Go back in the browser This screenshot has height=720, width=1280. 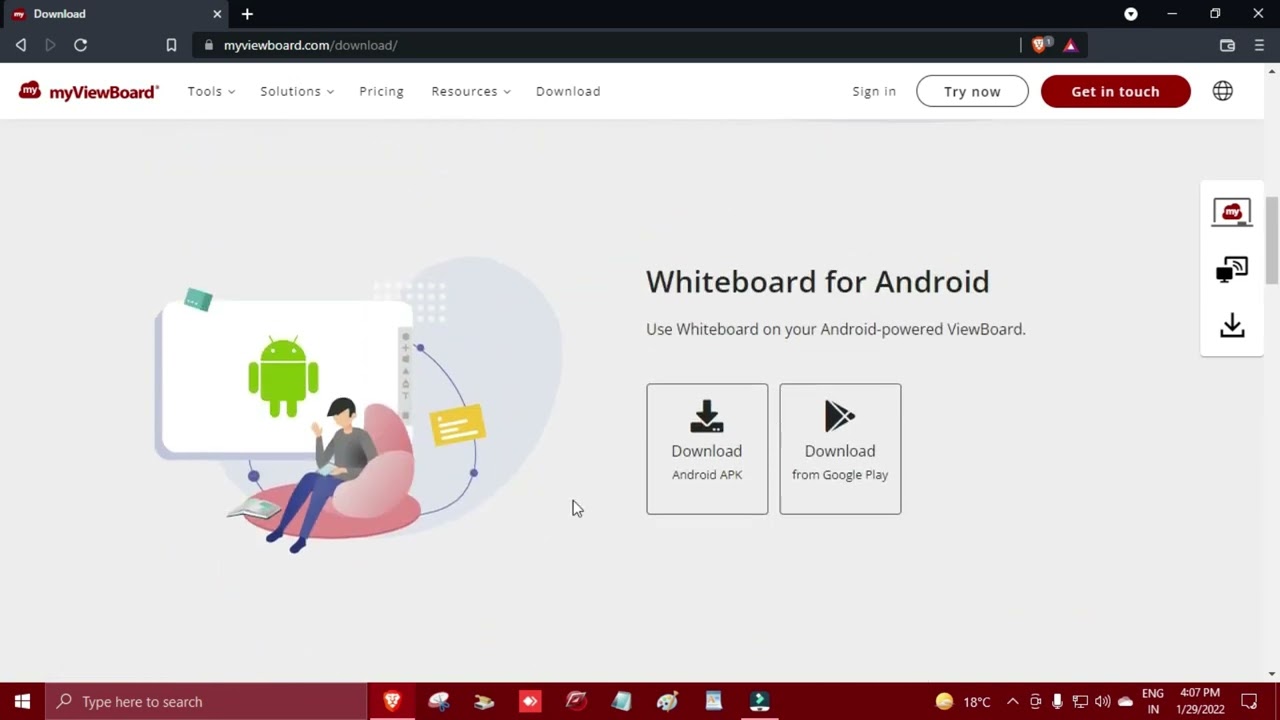click(x=21, y=45)
